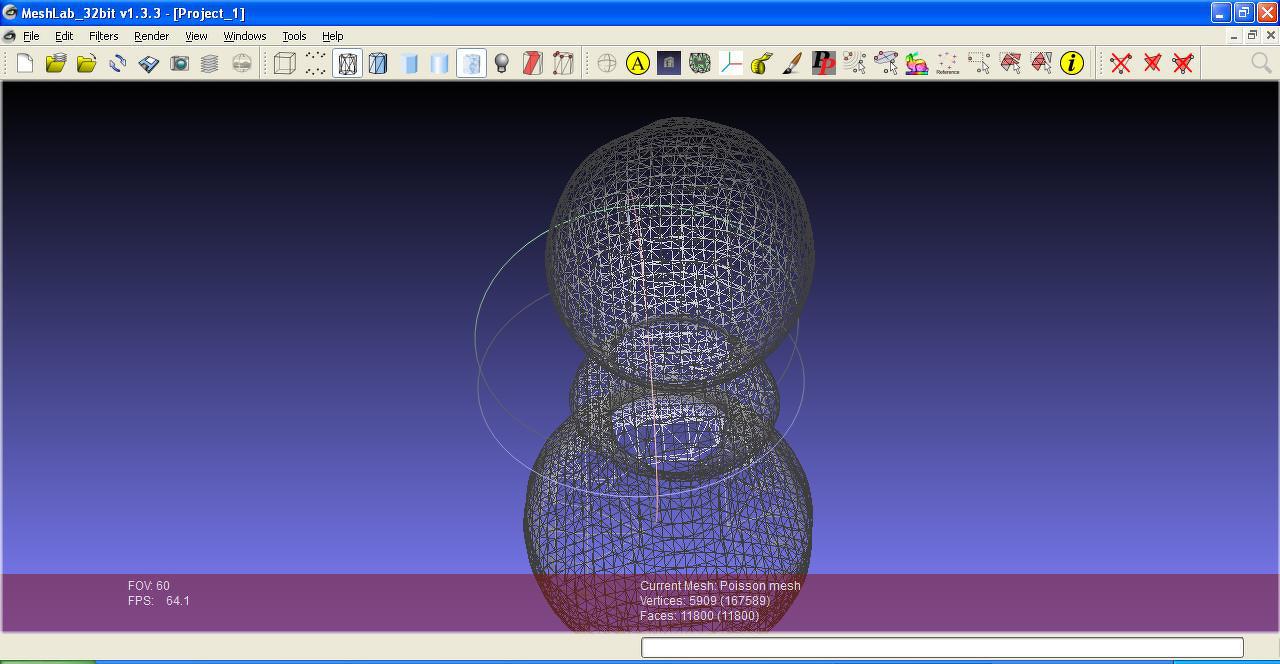Close the inner Project_1 document
The height and width of the screenshot is (664, 1280).
pyautogui.click(x=1271, y=35)
